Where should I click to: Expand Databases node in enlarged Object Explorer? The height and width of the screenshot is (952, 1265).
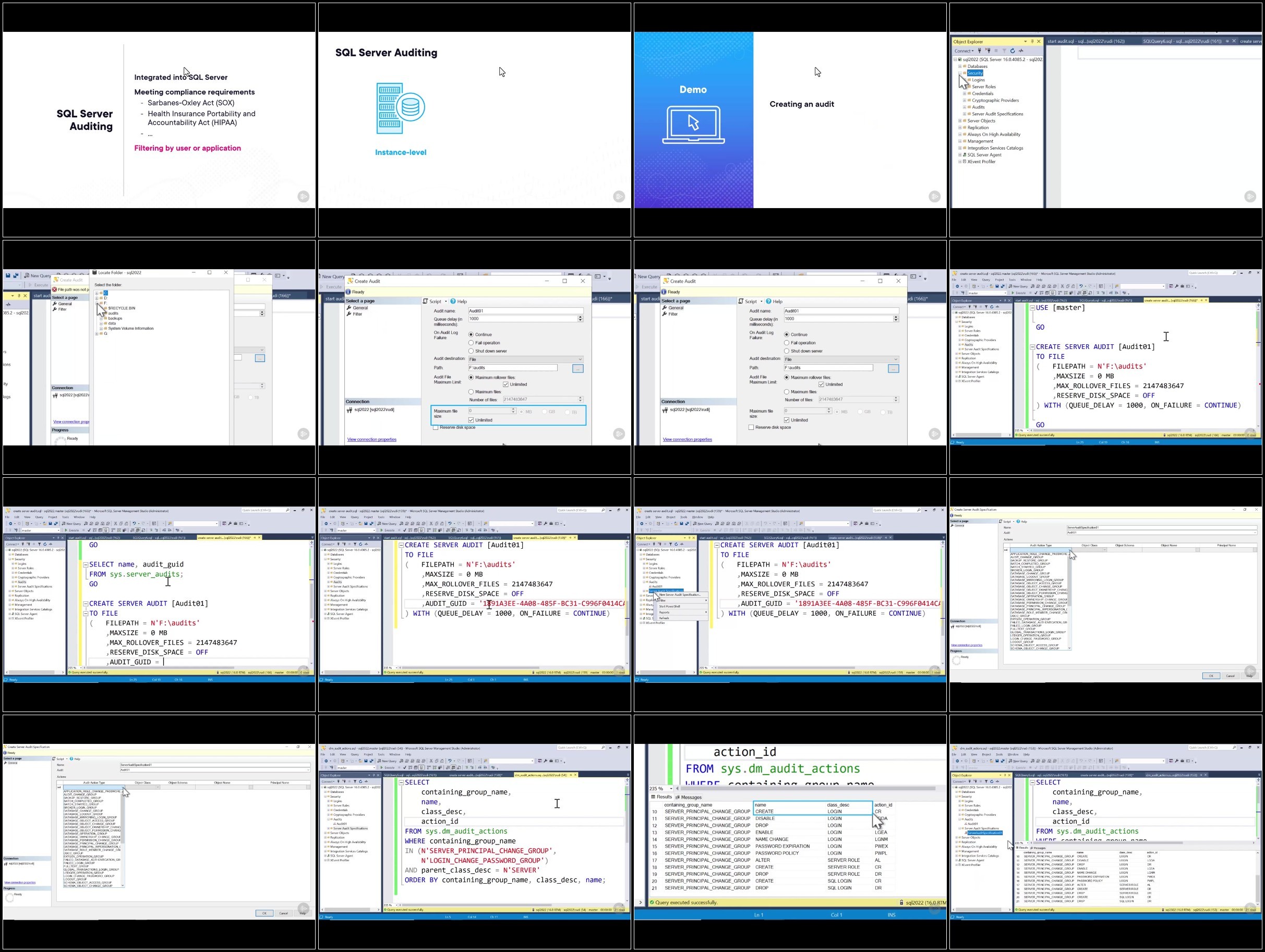[960, 66]
